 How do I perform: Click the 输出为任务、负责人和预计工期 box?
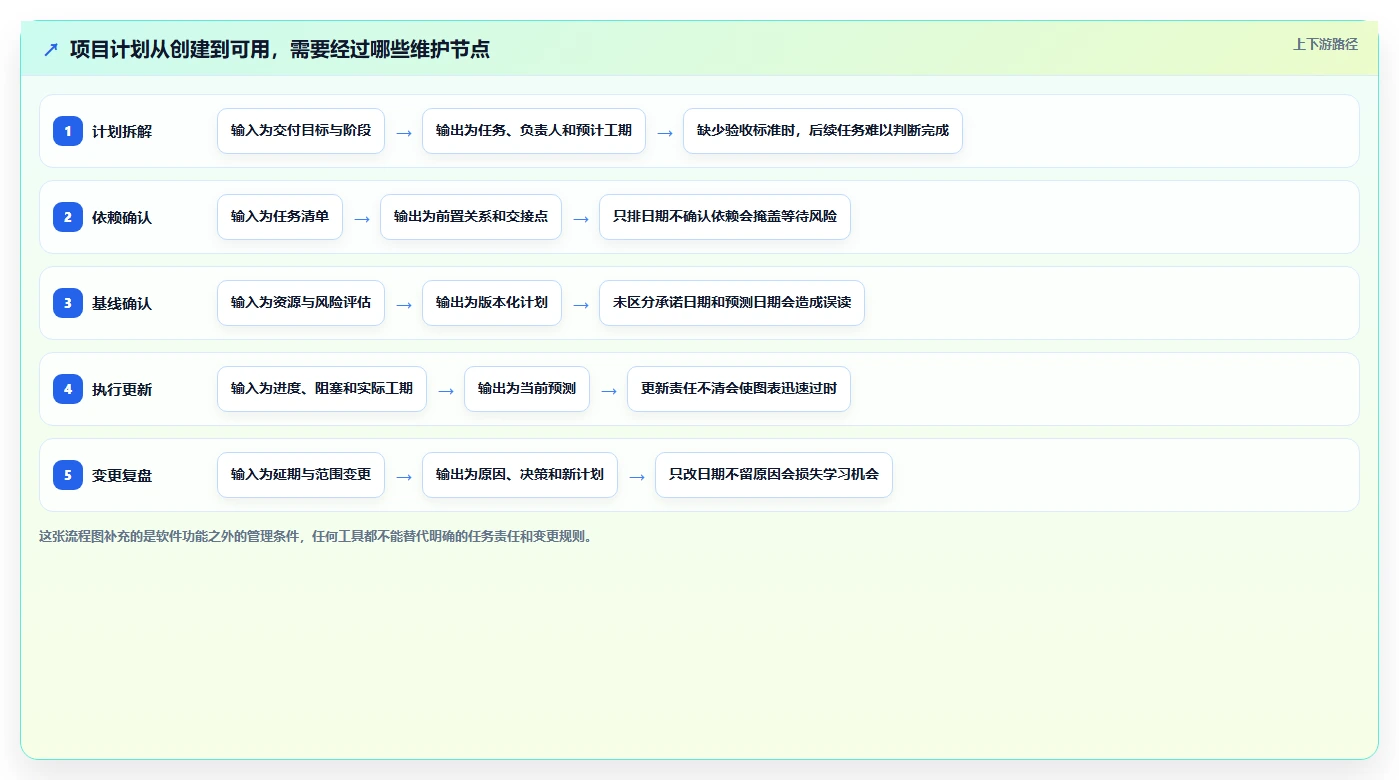tap(534, 131)
